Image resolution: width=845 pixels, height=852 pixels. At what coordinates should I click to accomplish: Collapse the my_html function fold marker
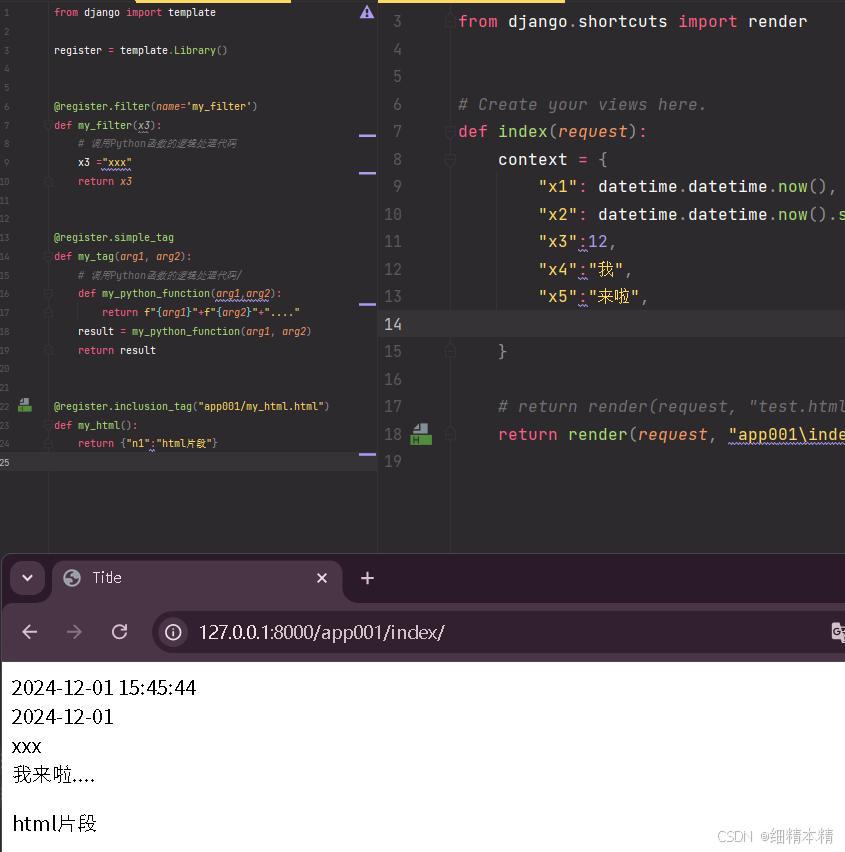48,425
